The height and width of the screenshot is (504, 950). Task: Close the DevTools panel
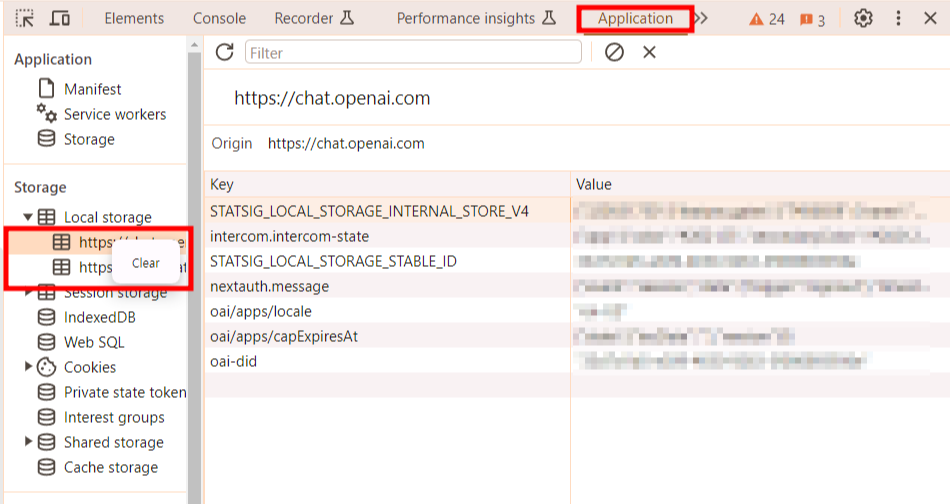click(x=931, y=19)
